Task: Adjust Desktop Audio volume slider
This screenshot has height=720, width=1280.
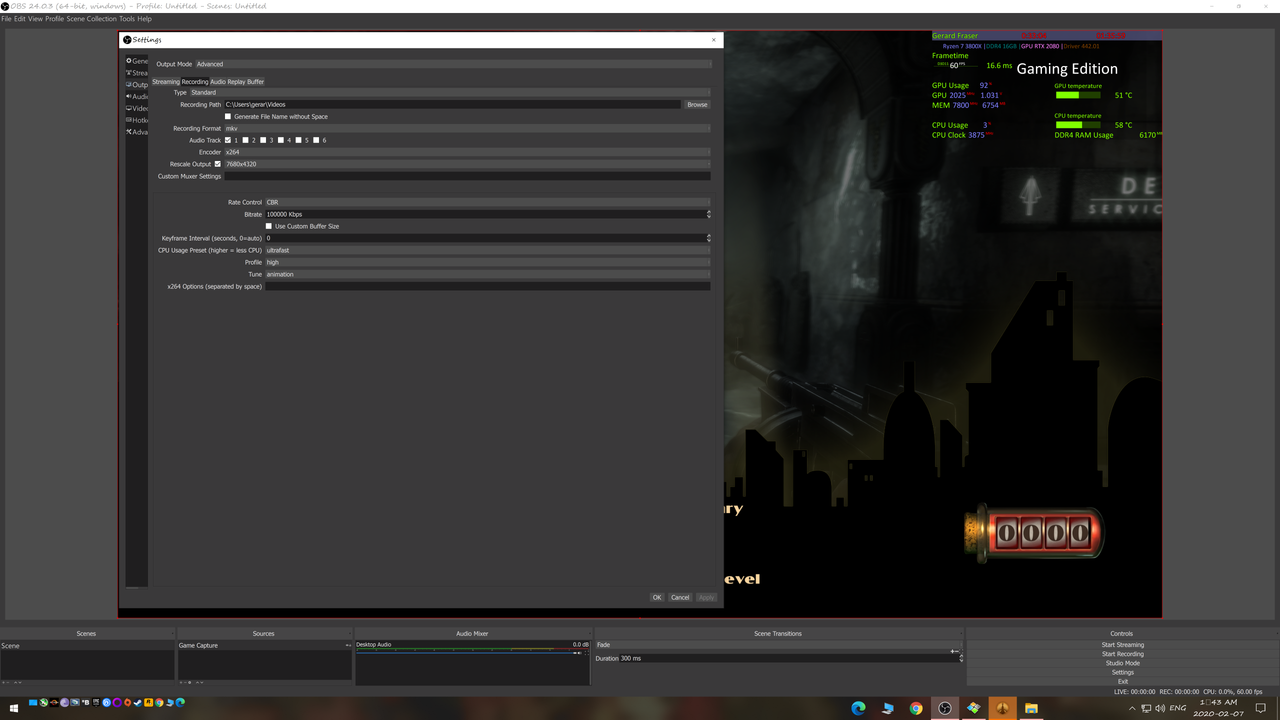Action: tap(466, 653)
